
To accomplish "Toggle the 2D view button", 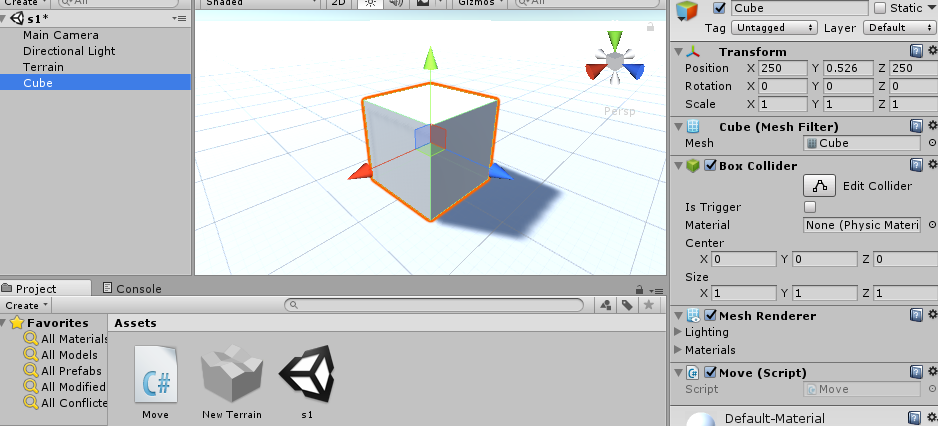I will [339, 3].
